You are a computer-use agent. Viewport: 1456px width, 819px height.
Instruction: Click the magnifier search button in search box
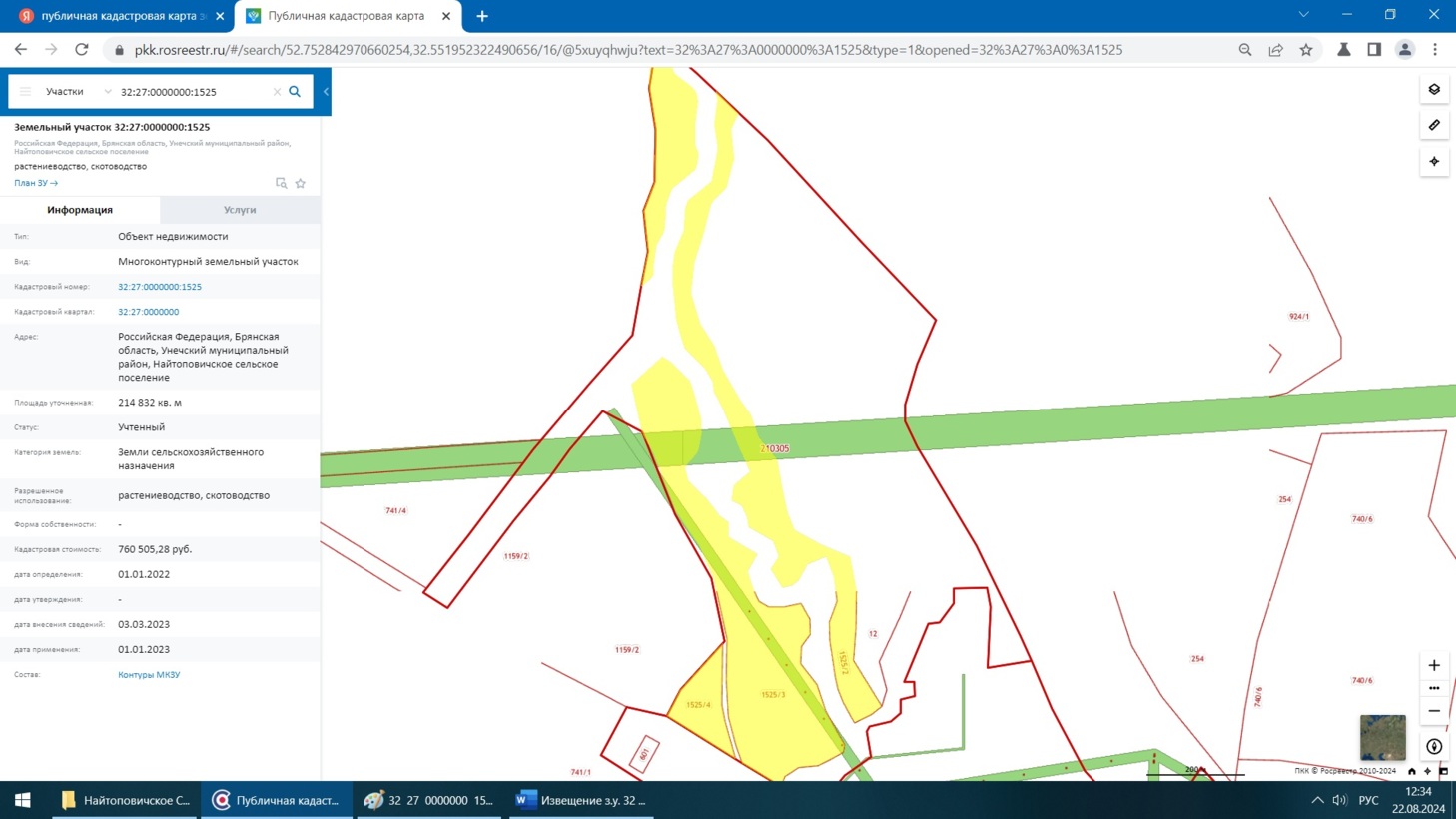point(295,92)
